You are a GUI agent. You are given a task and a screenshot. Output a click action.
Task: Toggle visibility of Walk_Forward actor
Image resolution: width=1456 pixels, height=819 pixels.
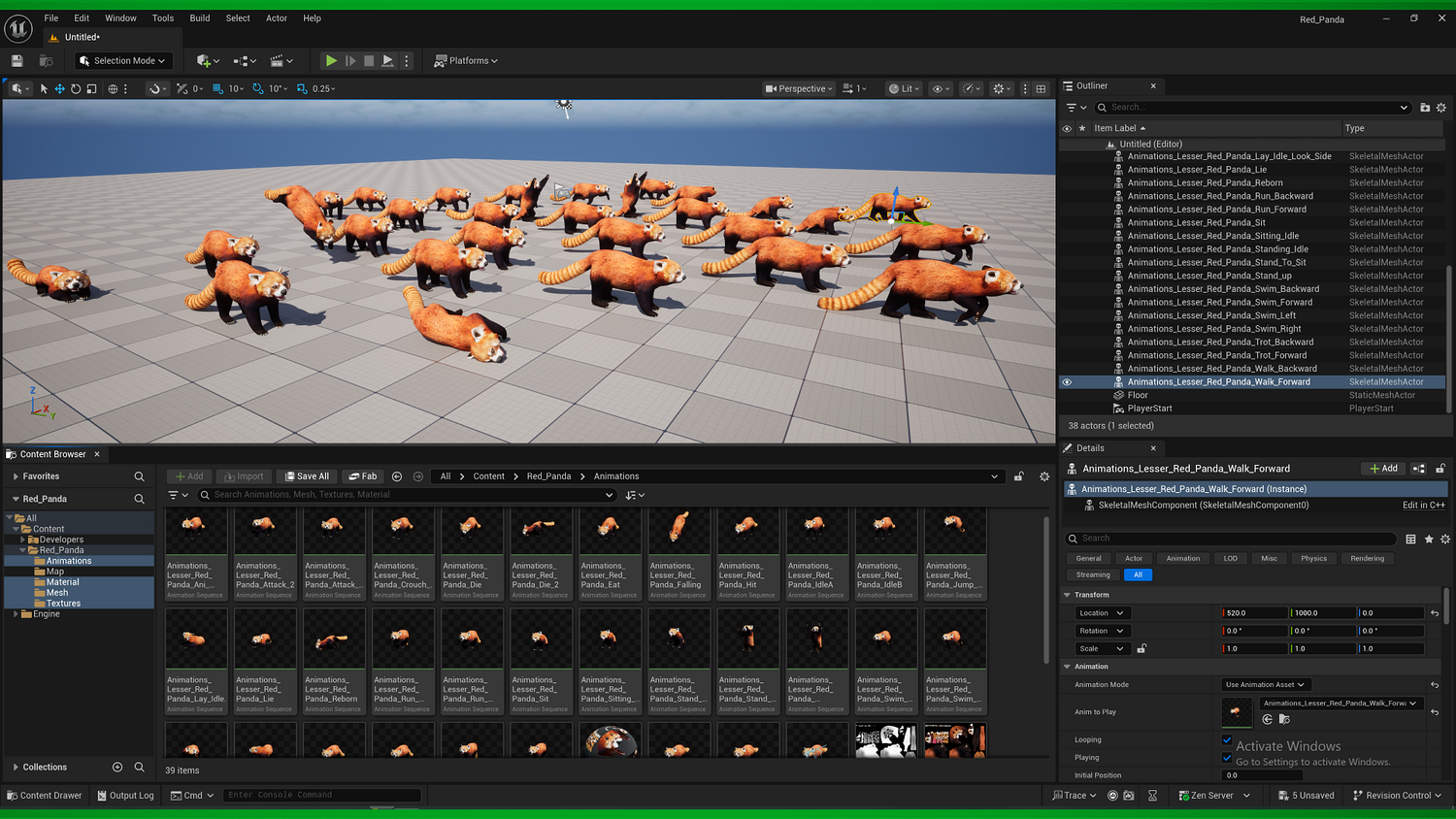tap(1067, 382)
